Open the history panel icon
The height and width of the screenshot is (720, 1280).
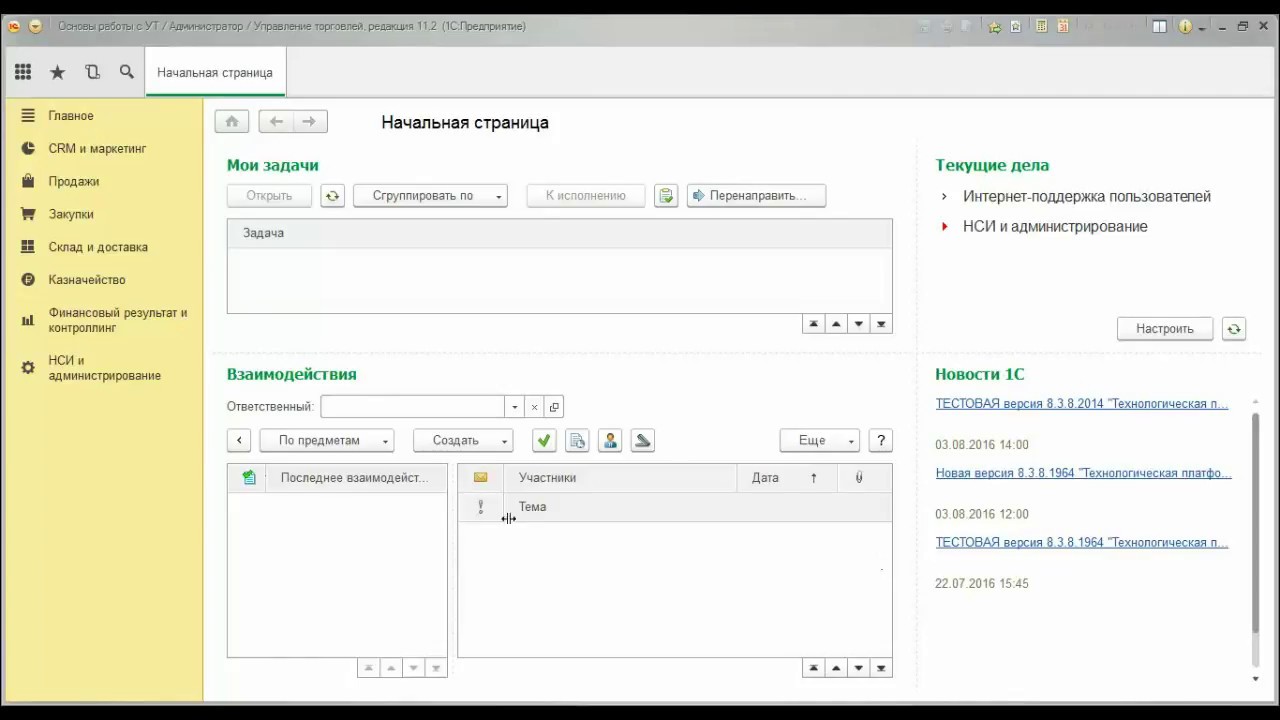tap(92, 72)
